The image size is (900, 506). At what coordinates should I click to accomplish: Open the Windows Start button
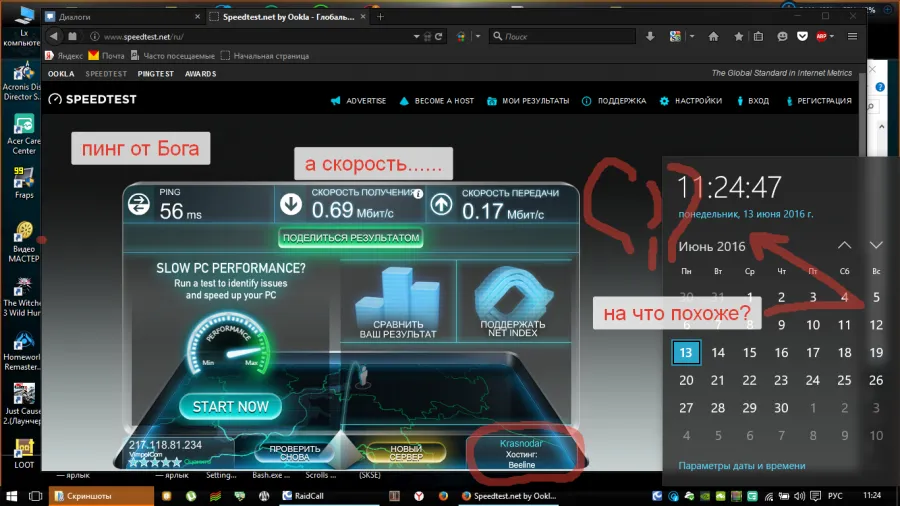tap(11, 496)
